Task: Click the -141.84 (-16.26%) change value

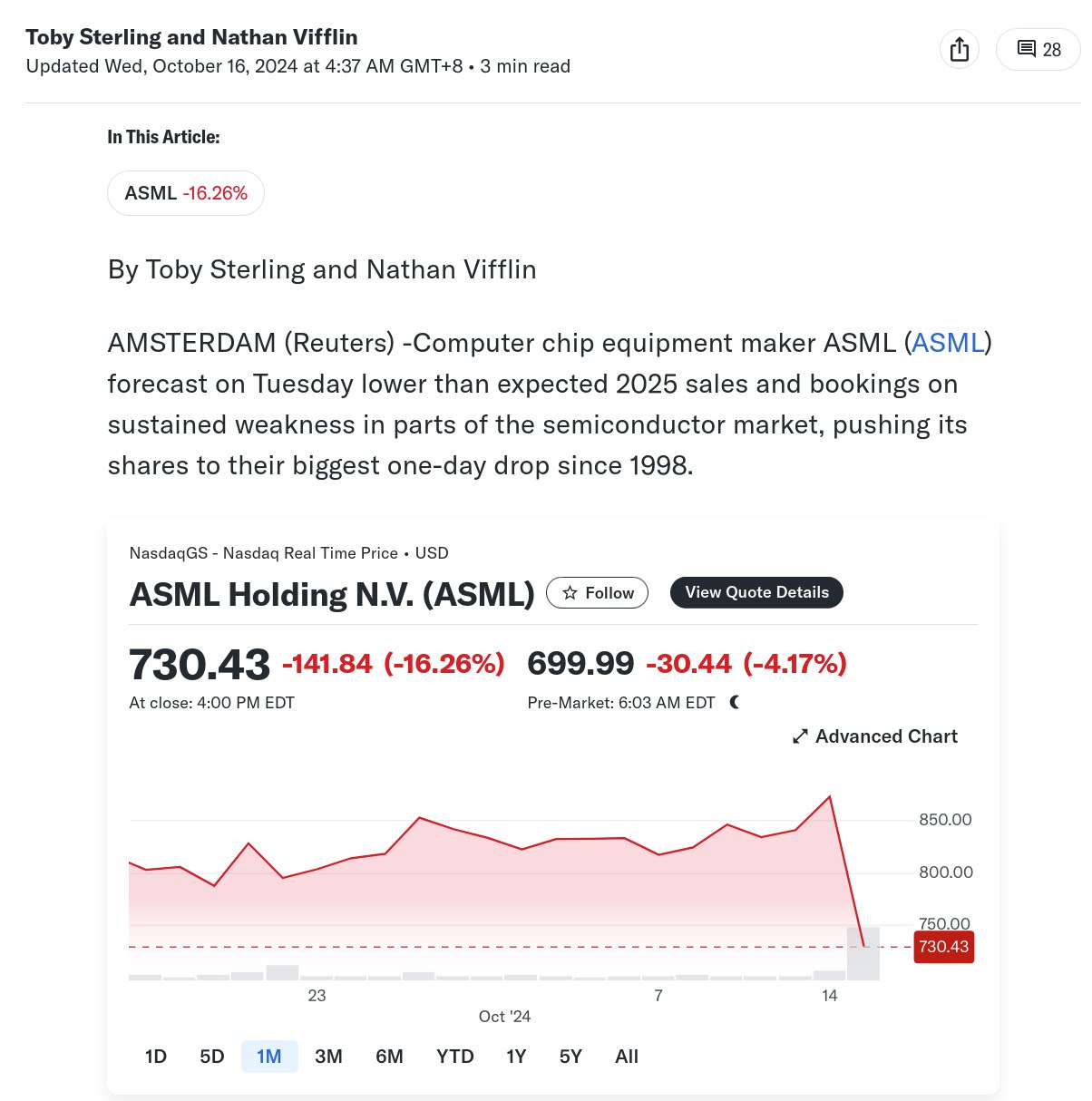Action: click(x=393, y=664)
